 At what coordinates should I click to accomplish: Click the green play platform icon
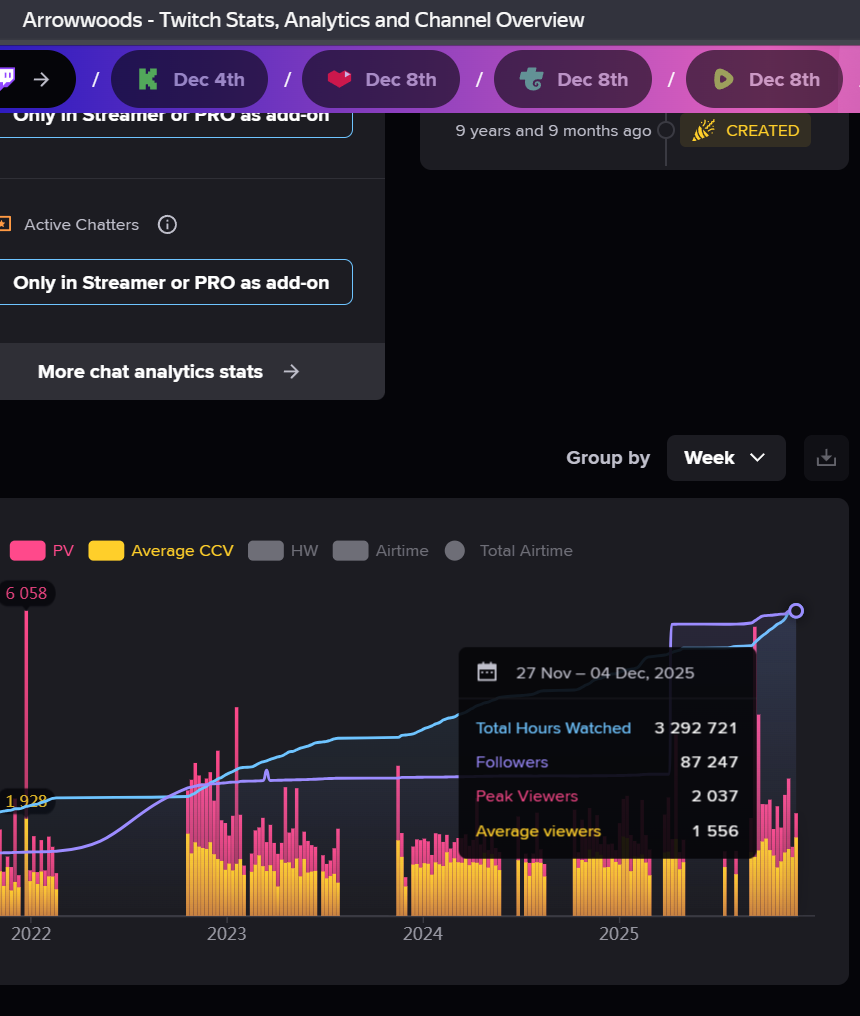pos(723,79)
